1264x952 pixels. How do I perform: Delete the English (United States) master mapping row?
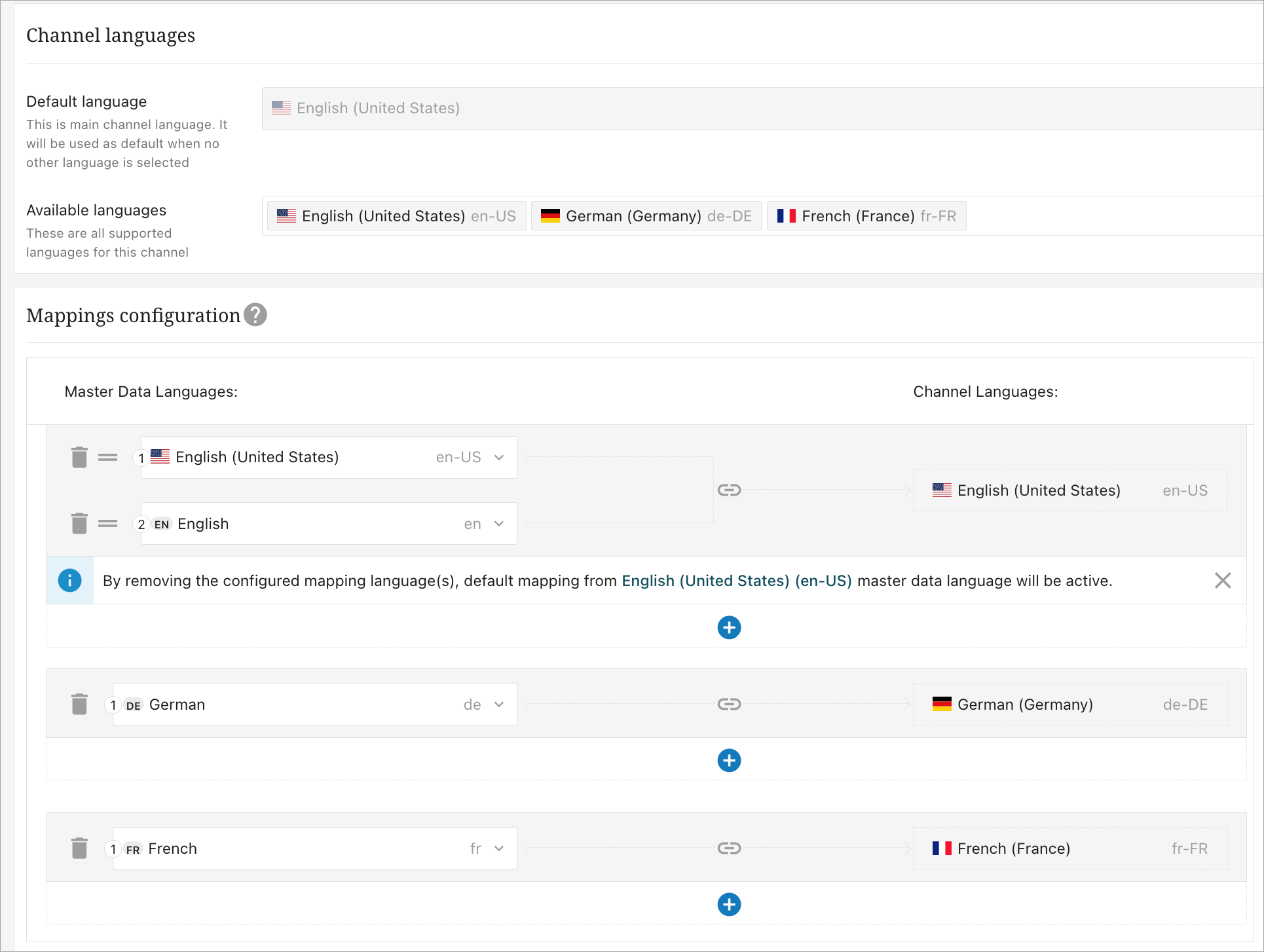click(x=79, y=457)
